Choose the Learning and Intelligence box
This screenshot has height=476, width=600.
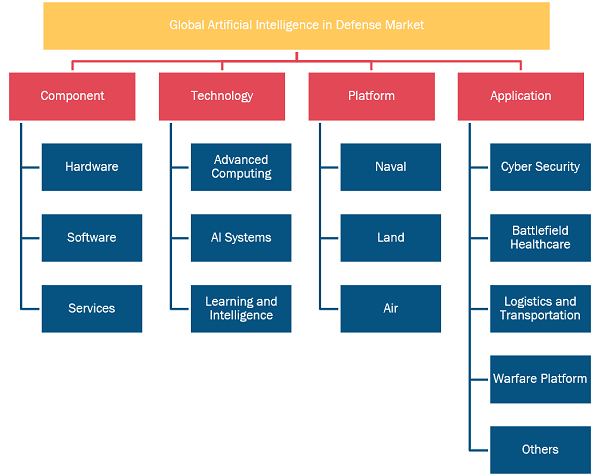[x=241, y=309]
